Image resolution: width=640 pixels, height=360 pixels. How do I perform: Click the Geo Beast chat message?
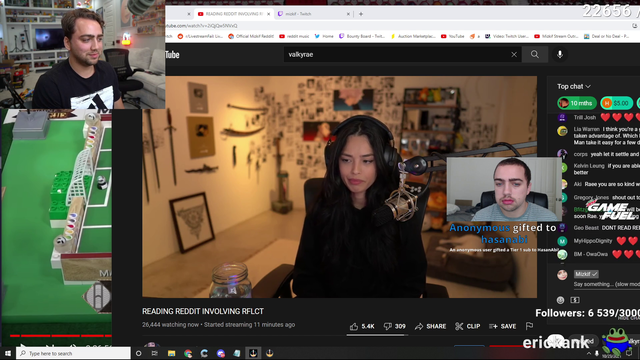598,228
